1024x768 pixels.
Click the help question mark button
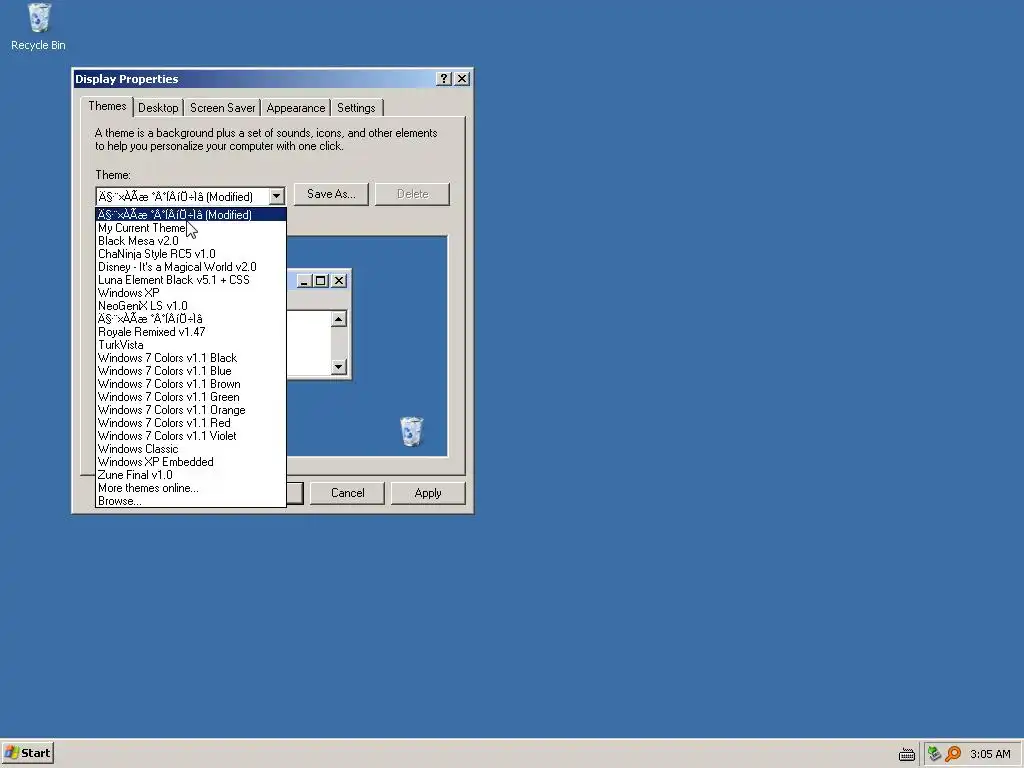point(443,78)
